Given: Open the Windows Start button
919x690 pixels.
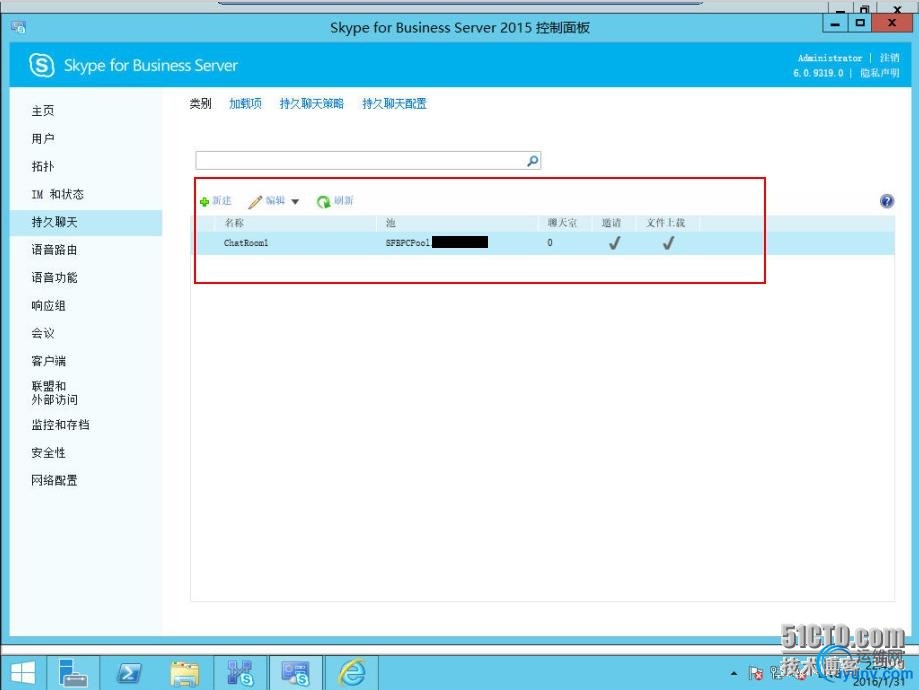Looking at the screenshot, I should pyautogui.click(x=23, y=672).
